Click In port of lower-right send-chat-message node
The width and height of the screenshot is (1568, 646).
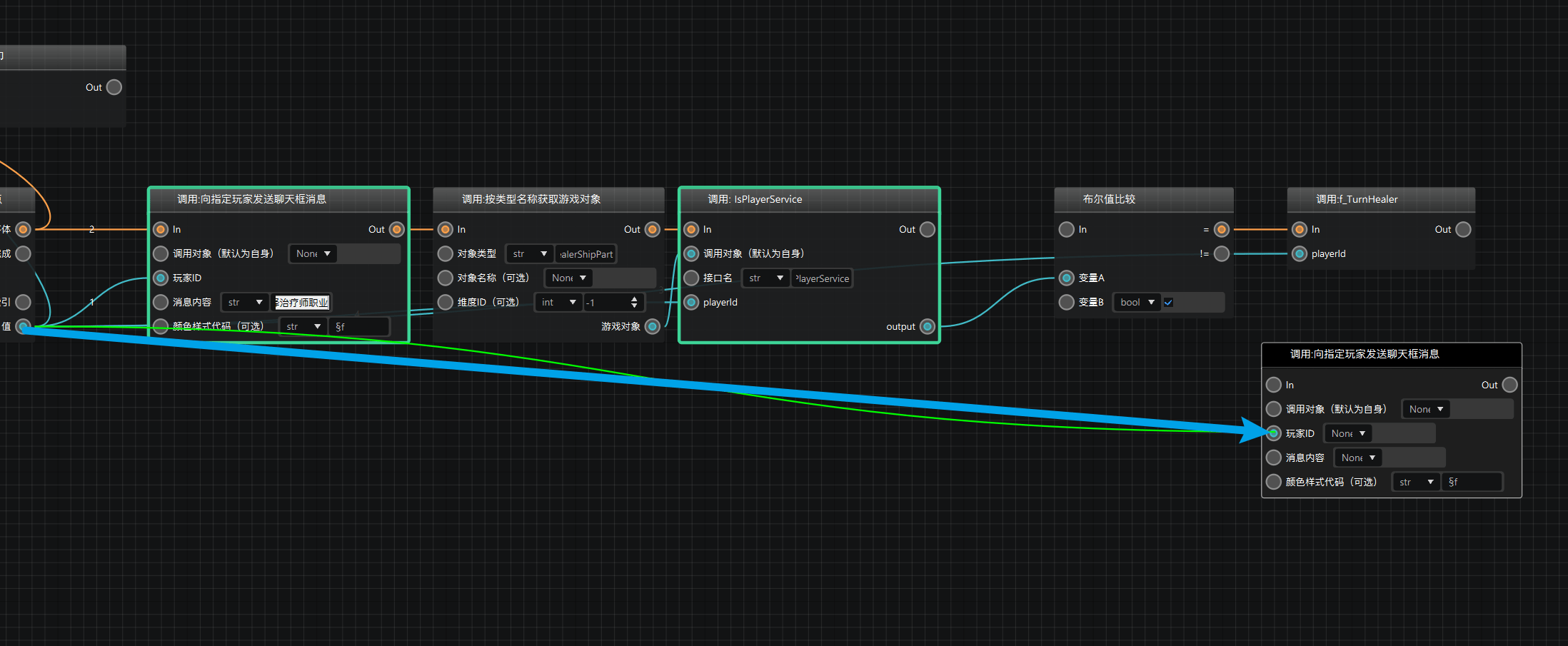click(x=1274, y=385)
